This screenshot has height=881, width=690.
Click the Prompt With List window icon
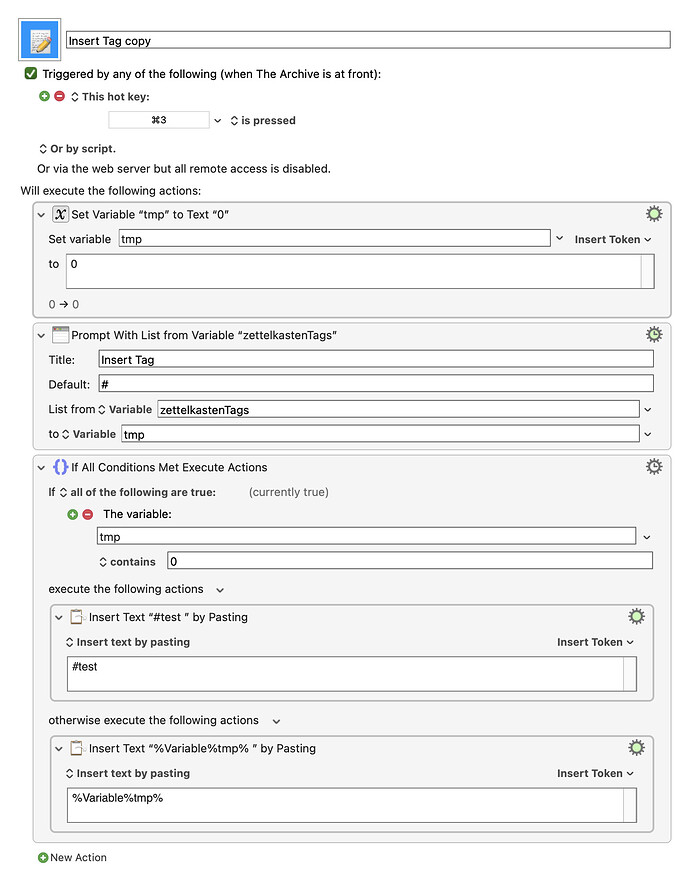point(60,335)
